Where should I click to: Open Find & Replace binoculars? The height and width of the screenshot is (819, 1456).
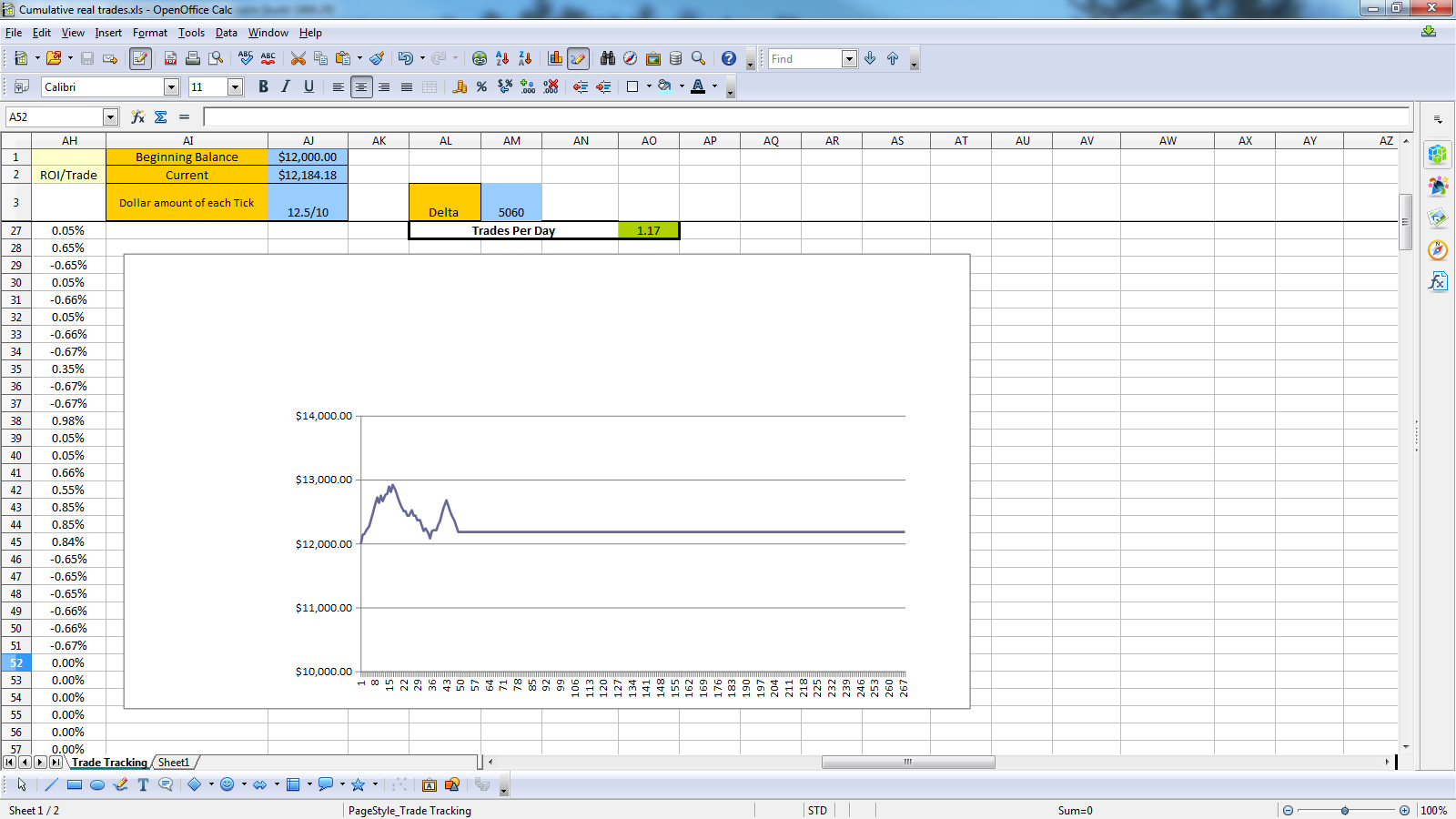click(x=608, y=58)
